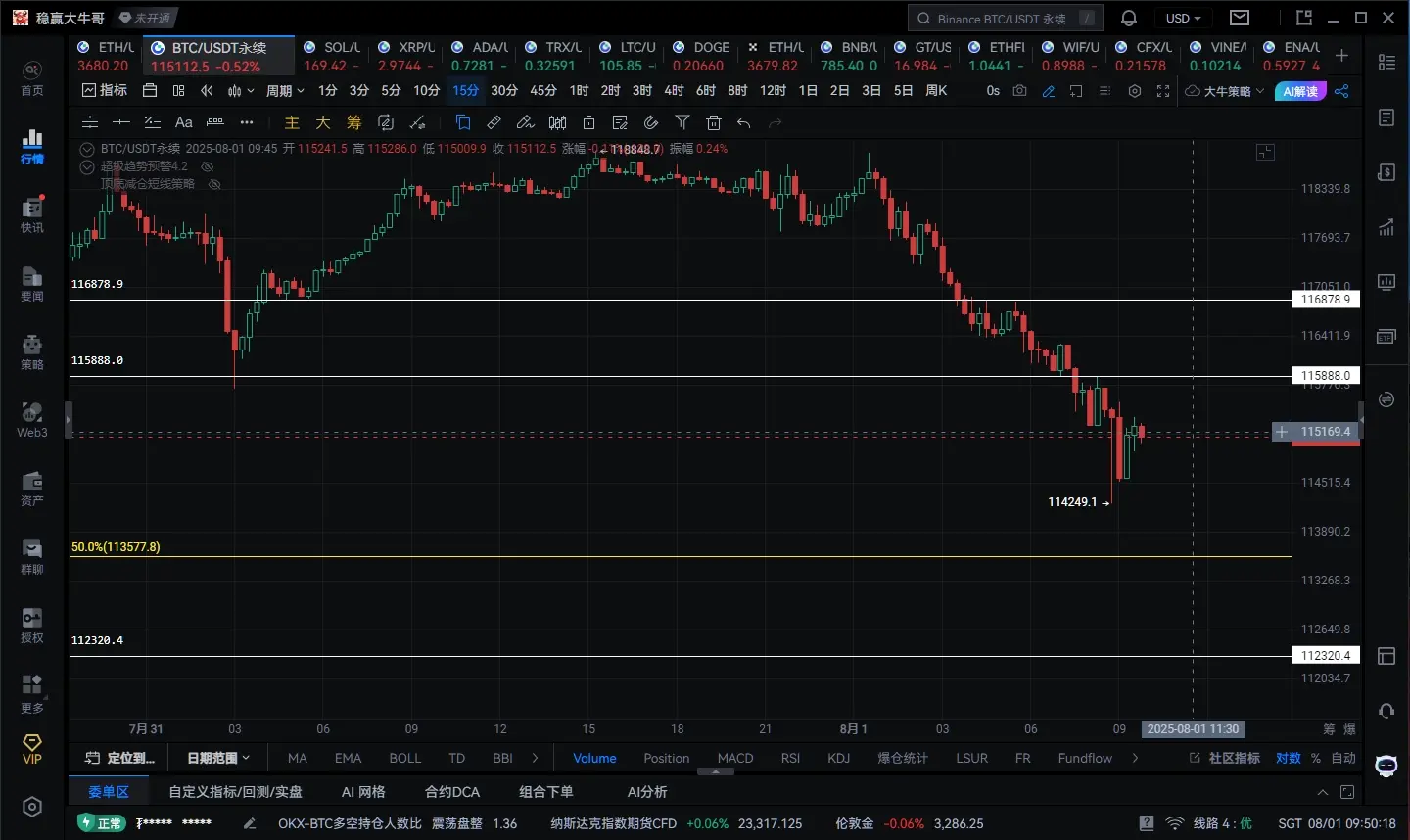Open the candlestick chart type dropdown
Viewport: 1410px width, 840px height.
(240, 91)
